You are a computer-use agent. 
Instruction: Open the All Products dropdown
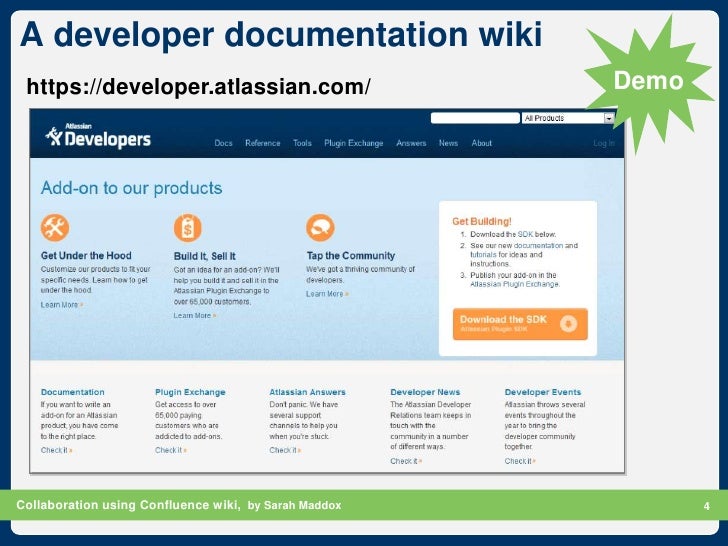pyautogui.click(x=568, y=118)
